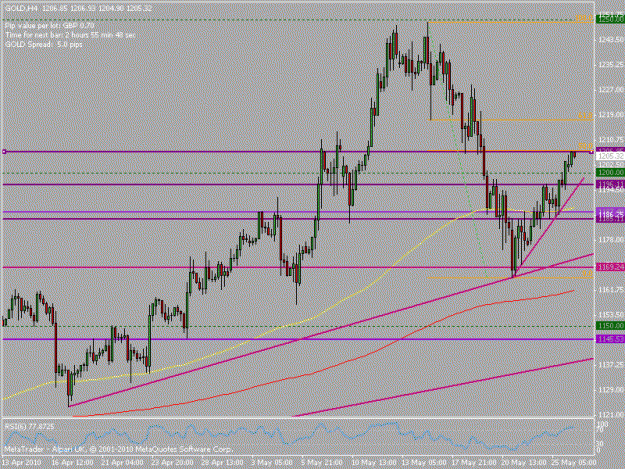Click the 10 May 13:00 time axis label

click(374, 463)
